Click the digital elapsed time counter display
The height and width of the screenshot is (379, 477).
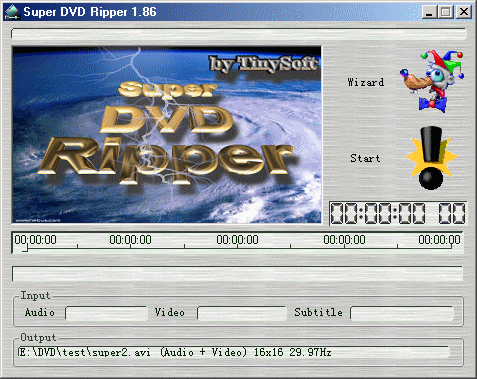pos(398,213)
